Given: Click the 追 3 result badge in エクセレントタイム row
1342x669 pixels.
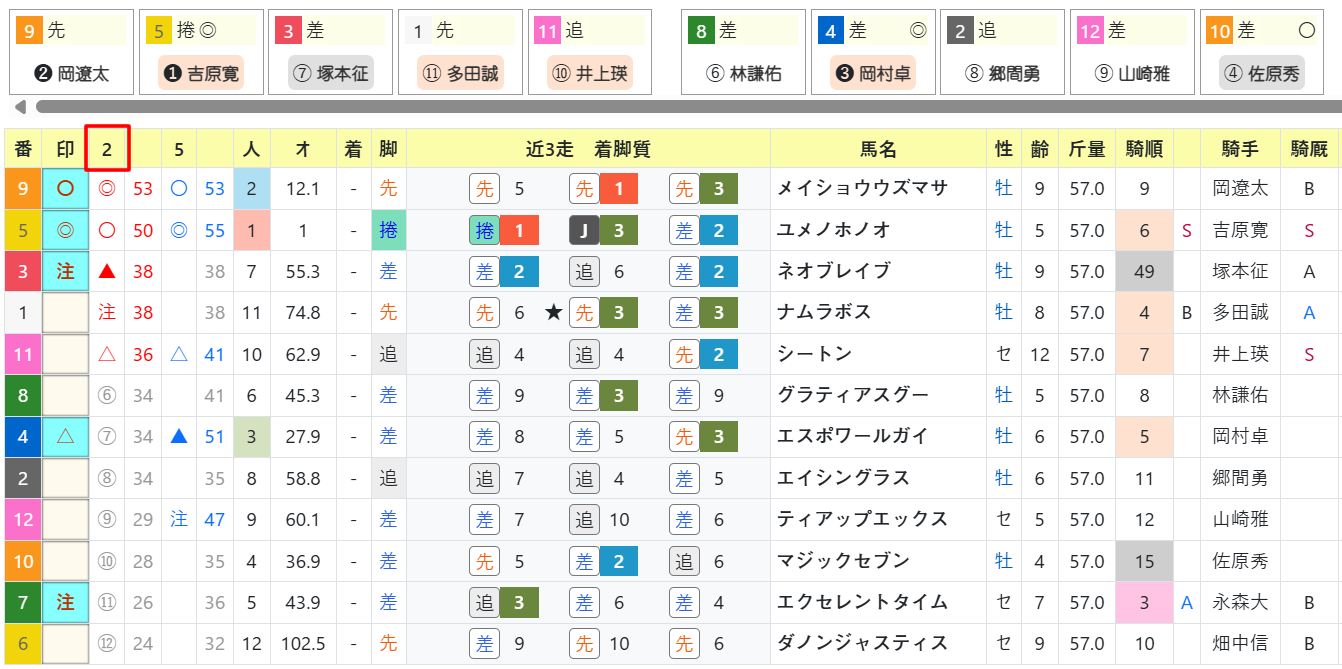Looking at the screenshot, I should pos(504,602).
